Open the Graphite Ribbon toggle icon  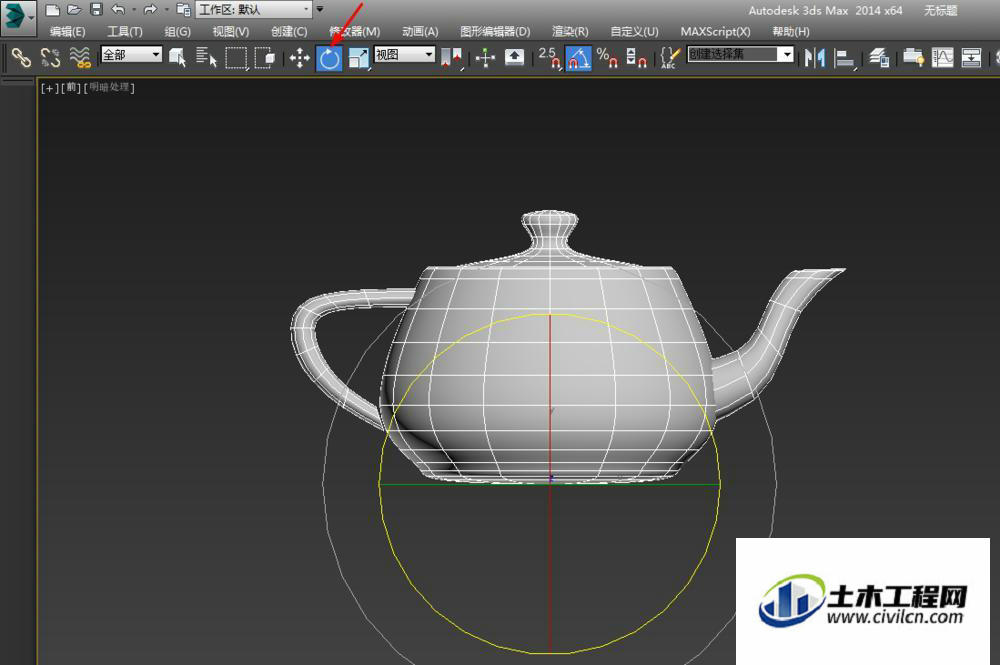pyautogui.click(x=913, y=58)
